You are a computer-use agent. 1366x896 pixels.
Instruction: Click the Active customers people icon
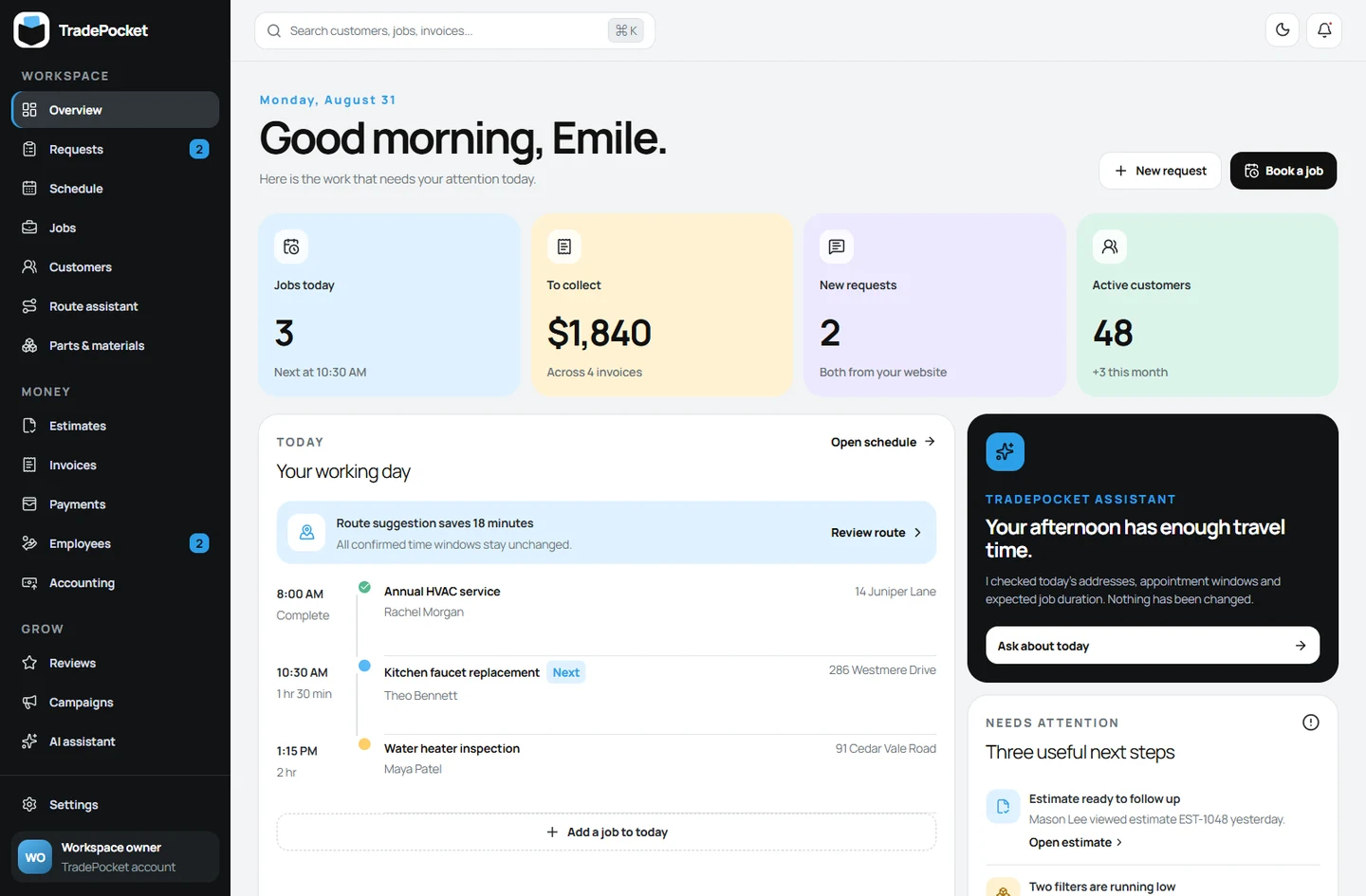point(1110,247)
